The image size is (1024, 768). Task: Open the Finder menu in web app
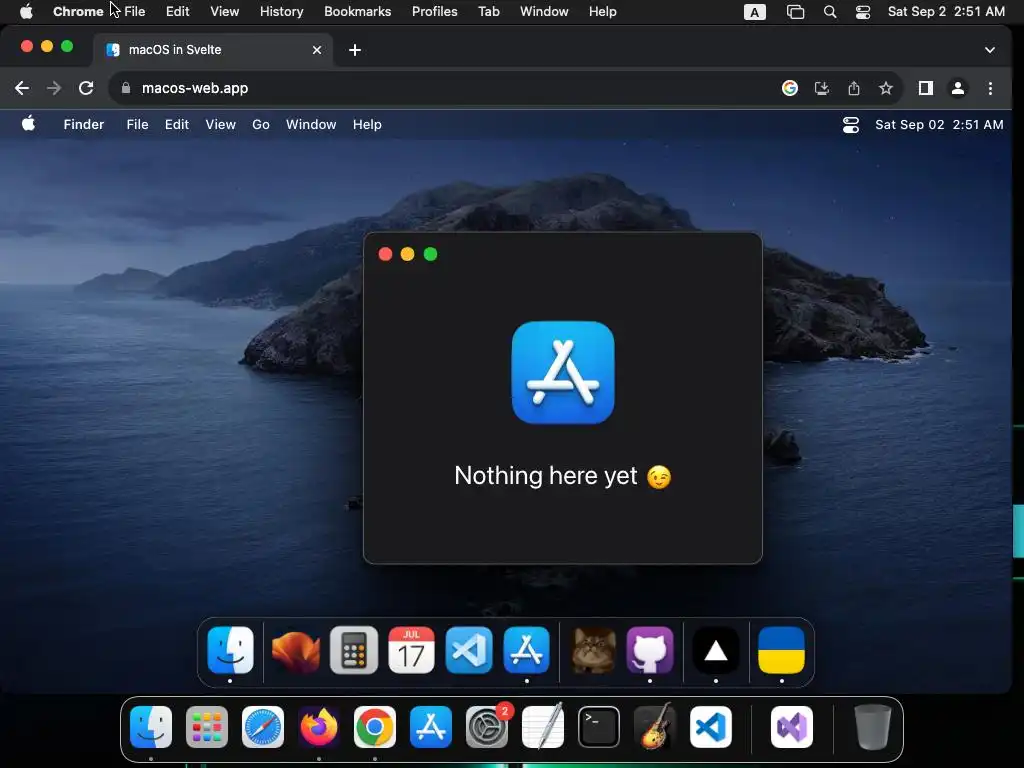coord(84,125)
